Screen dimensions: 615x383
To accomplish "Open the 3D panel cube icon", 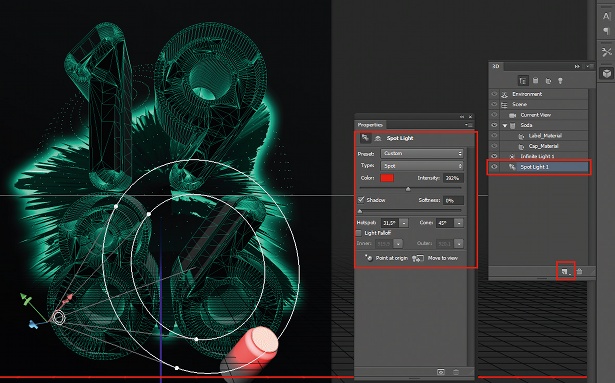I will [606, 73].
